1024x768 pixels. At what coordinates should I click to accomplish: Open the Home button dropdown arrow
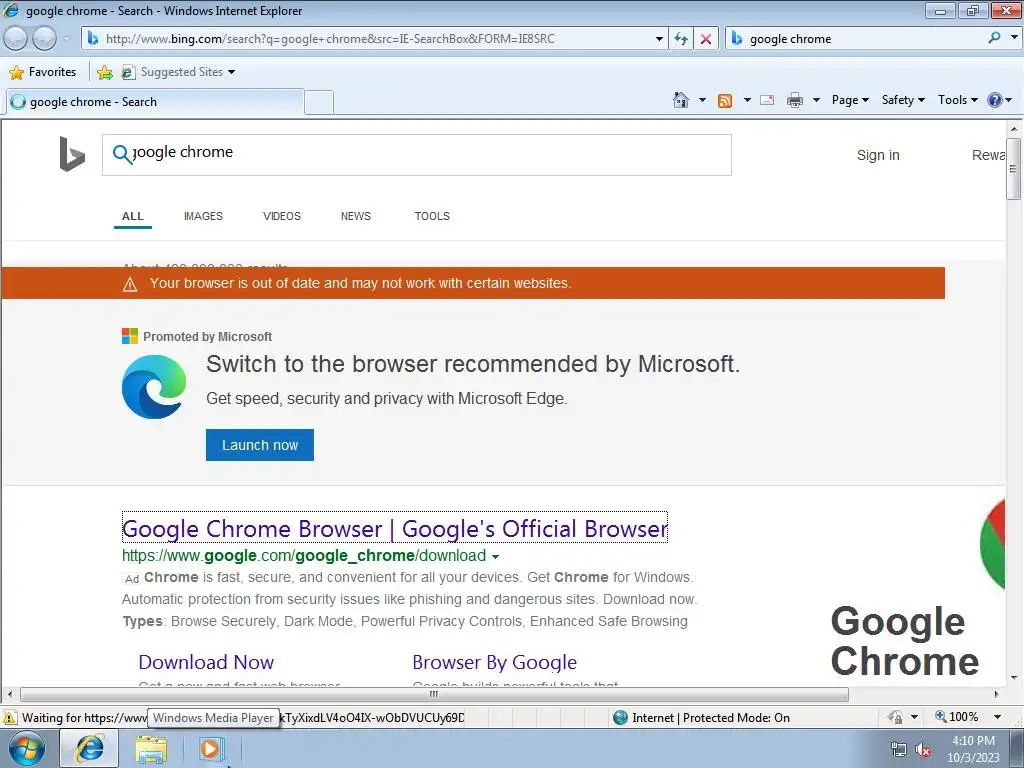702,101
